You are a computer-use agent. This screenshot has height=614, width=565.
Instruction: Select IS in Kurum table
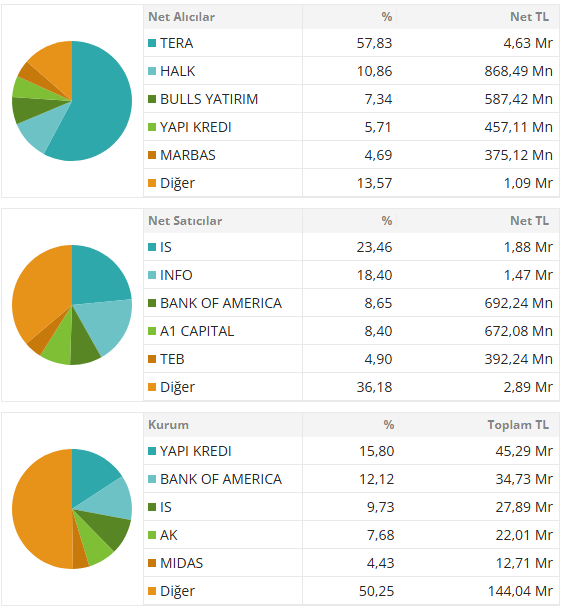coord(166,507)
